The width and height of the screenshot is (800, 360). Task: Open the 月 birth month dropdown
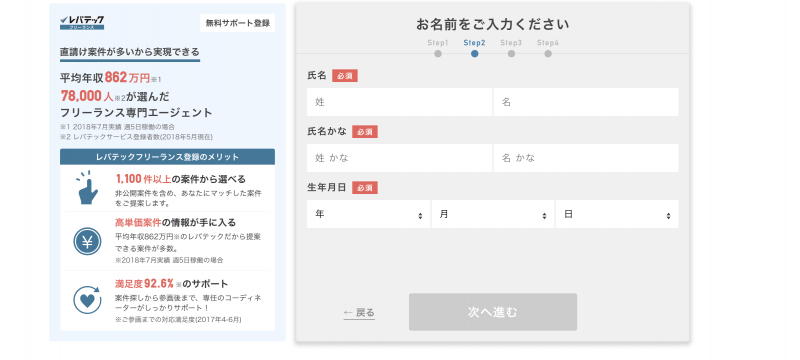493,214
